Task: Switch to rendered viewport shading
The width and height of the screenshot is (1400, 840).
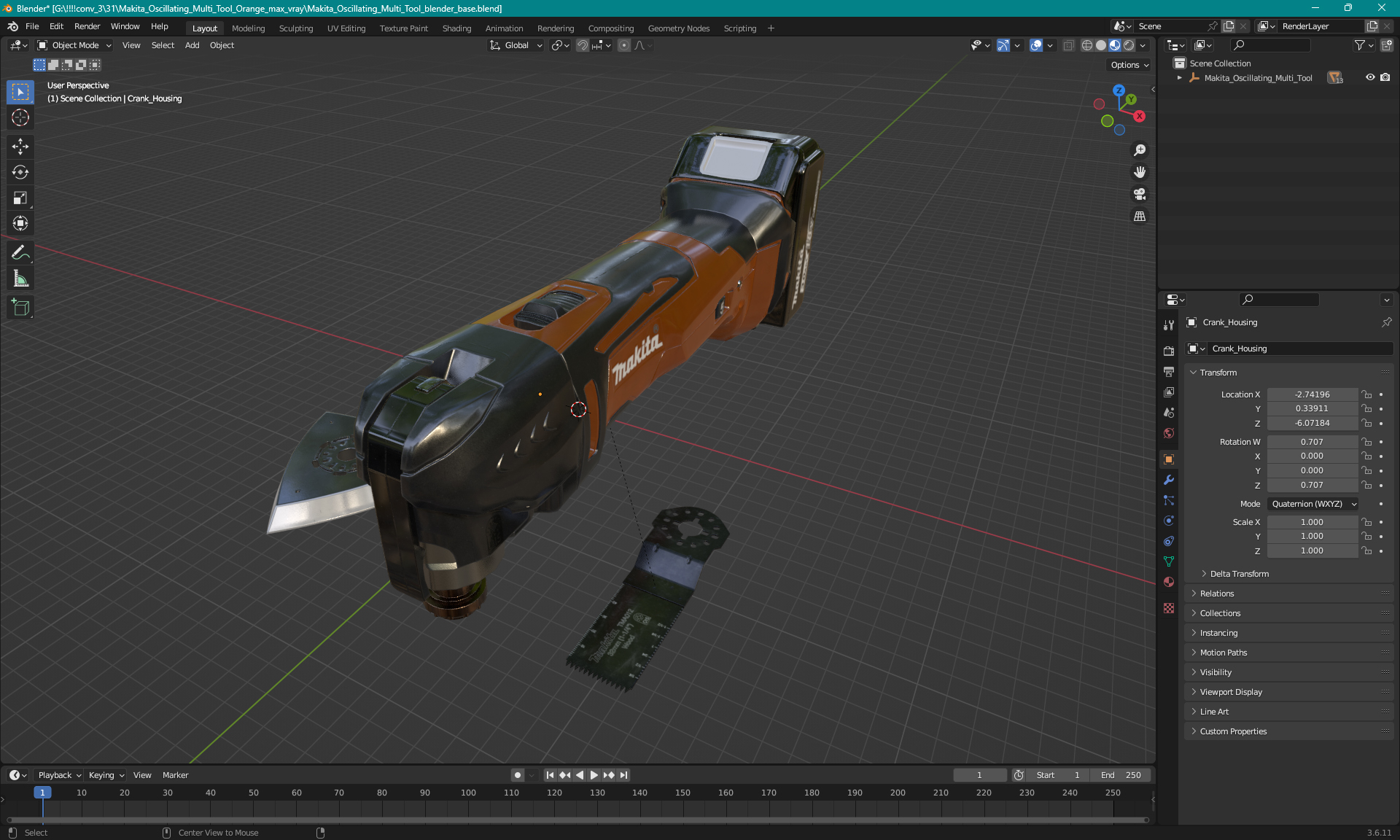Action: (x=1129, y=45)
